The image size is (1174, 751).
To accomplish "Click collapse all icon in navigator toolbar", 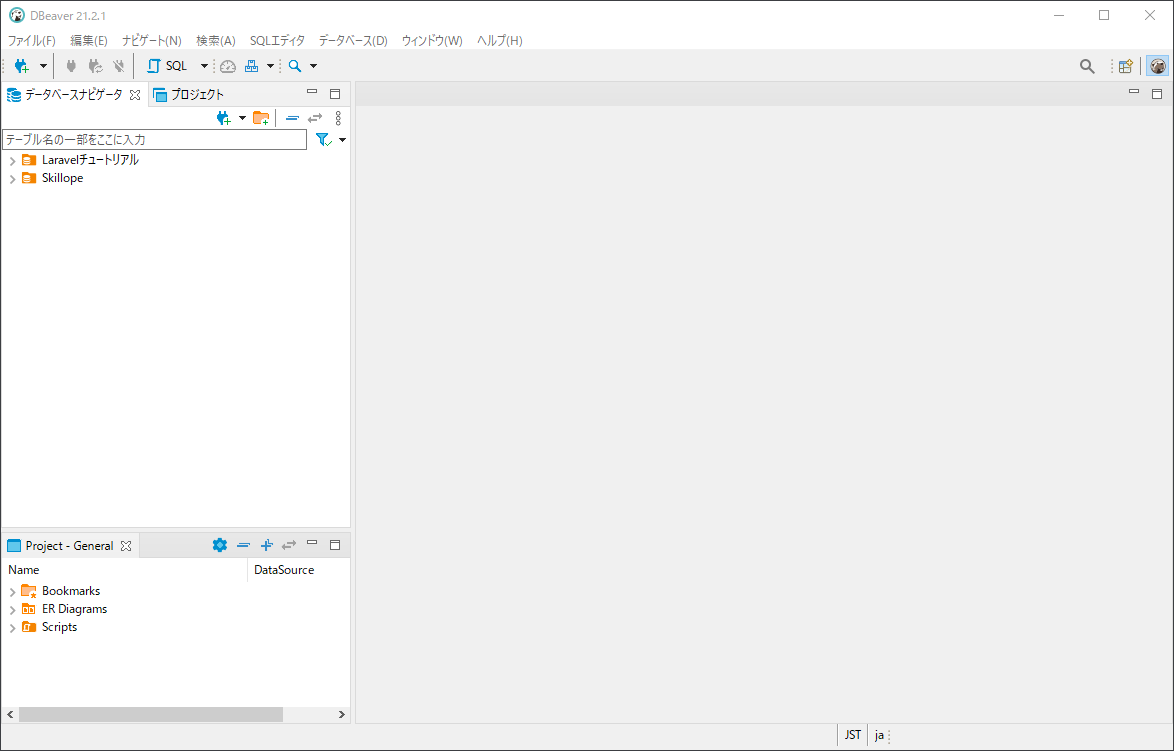I will [293, 118].
